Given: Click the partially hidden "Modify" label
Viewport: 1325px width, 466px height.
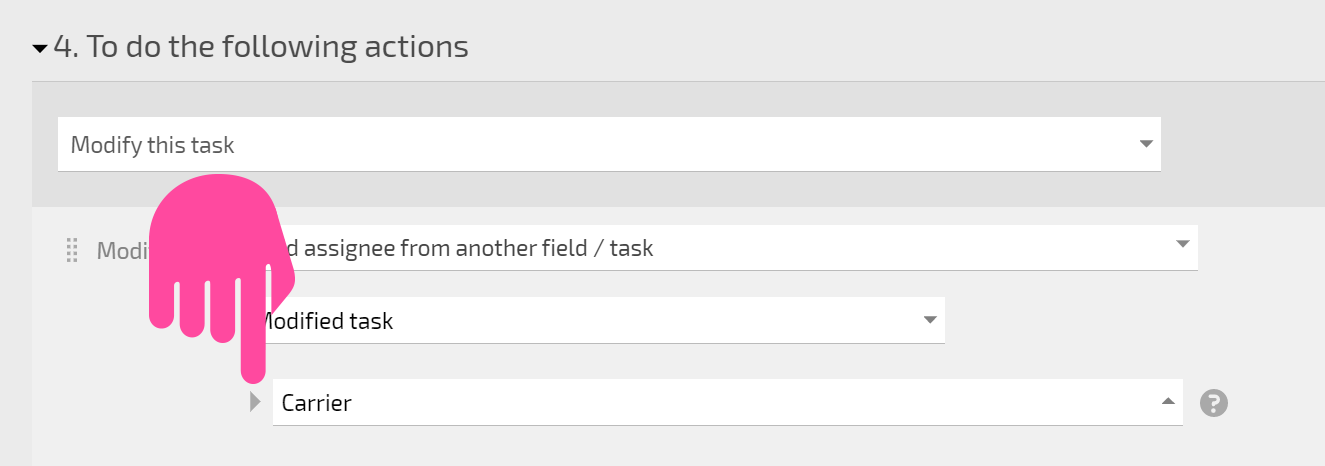Looking at the screenshot, I should pyautogui.click(x=122, y=250).
